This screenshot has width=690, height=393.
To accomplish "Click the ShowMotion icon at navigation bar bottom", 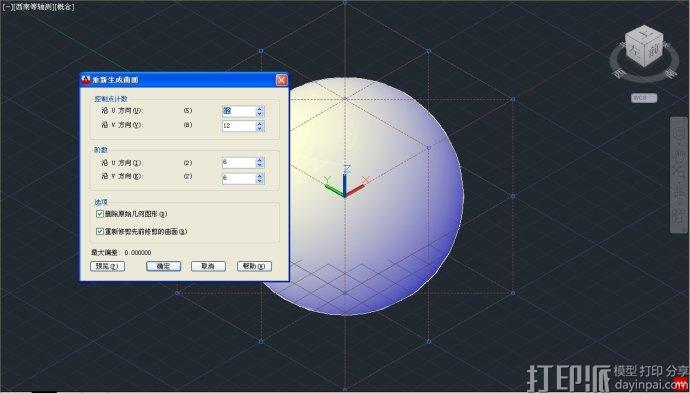I will coord(680,216).
